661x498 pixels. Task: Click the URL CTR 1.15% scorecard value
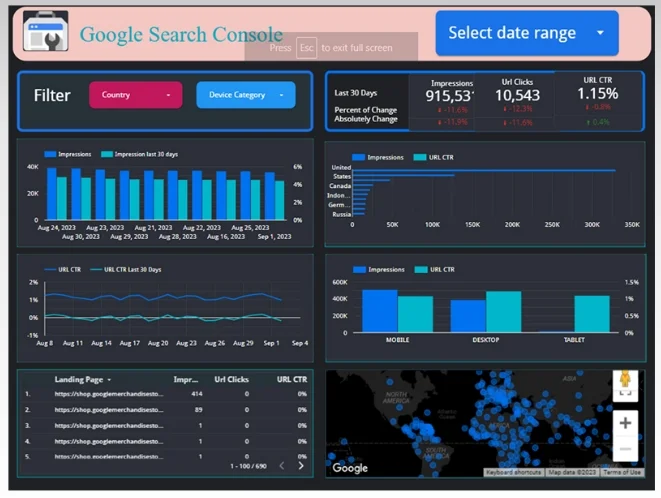(598, 94)
